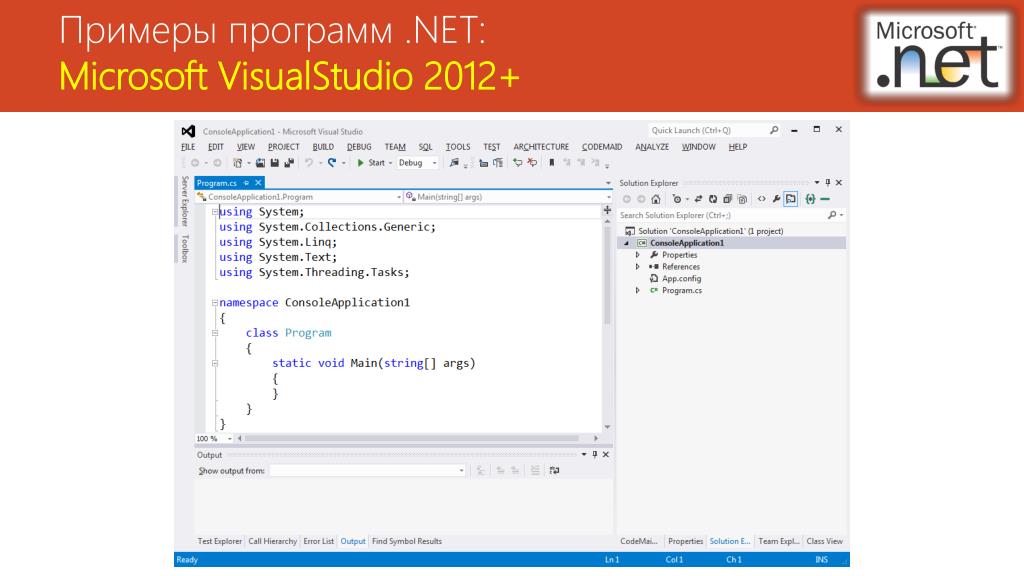The image size is (1024, 576).
Task: Click Sync with Active Document icon
Action: coord(698,199)
